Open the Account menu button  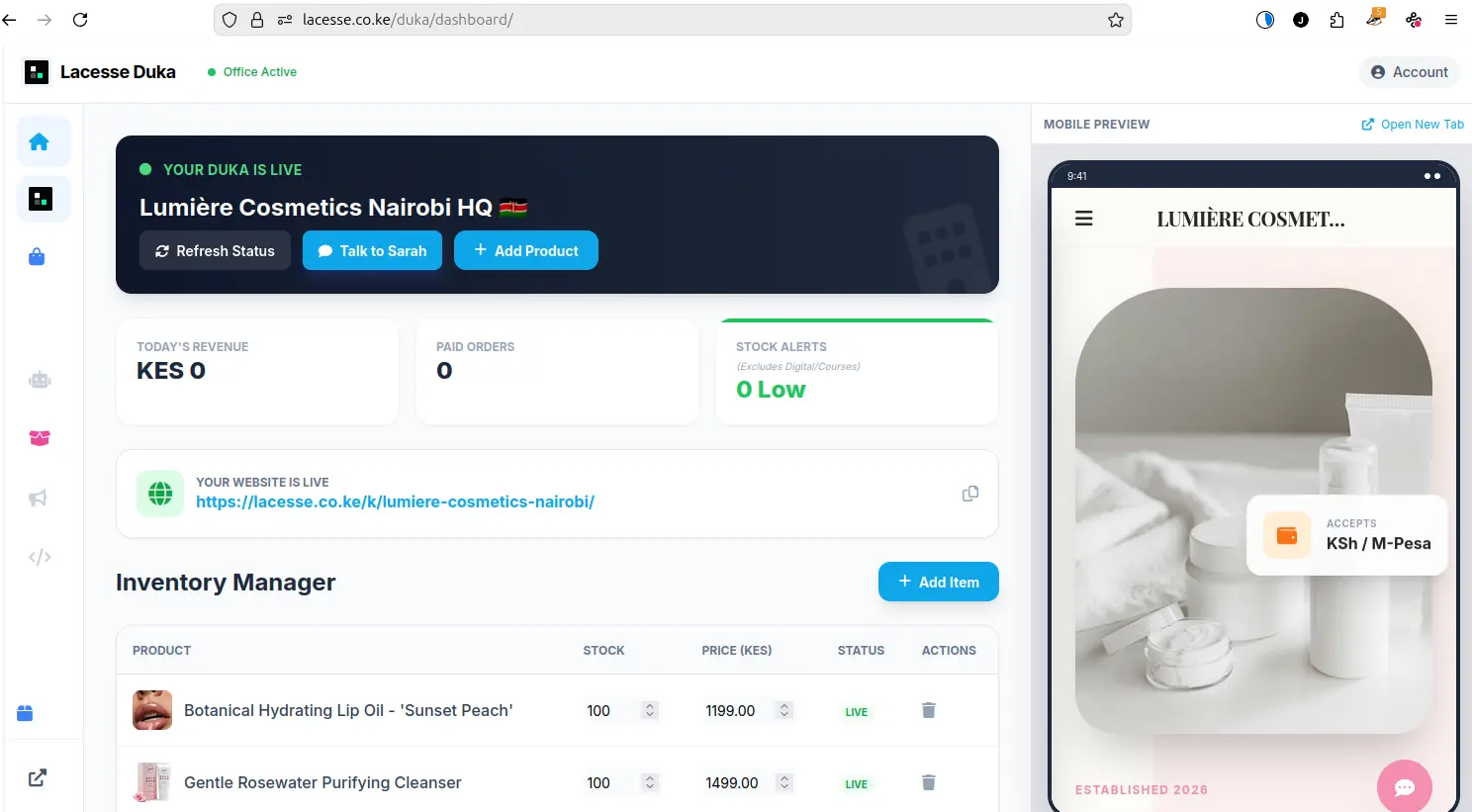pyautogui.click(x=1410, y=72)
